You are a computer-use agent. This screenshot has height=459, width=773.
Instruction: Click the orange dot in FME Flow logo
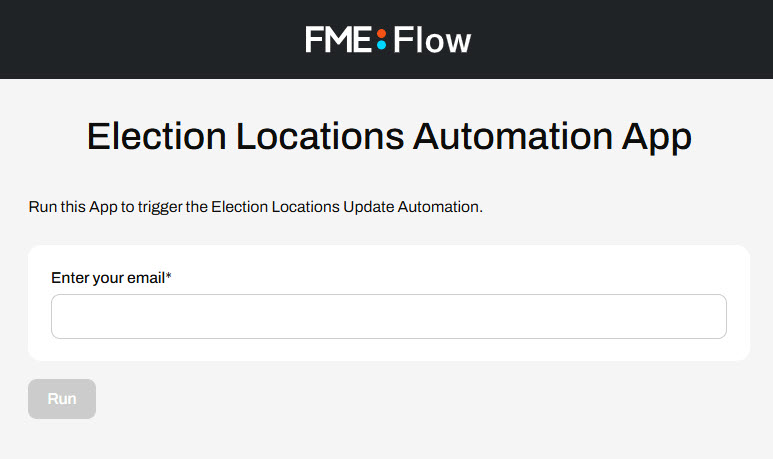click(x=381, y=34)
